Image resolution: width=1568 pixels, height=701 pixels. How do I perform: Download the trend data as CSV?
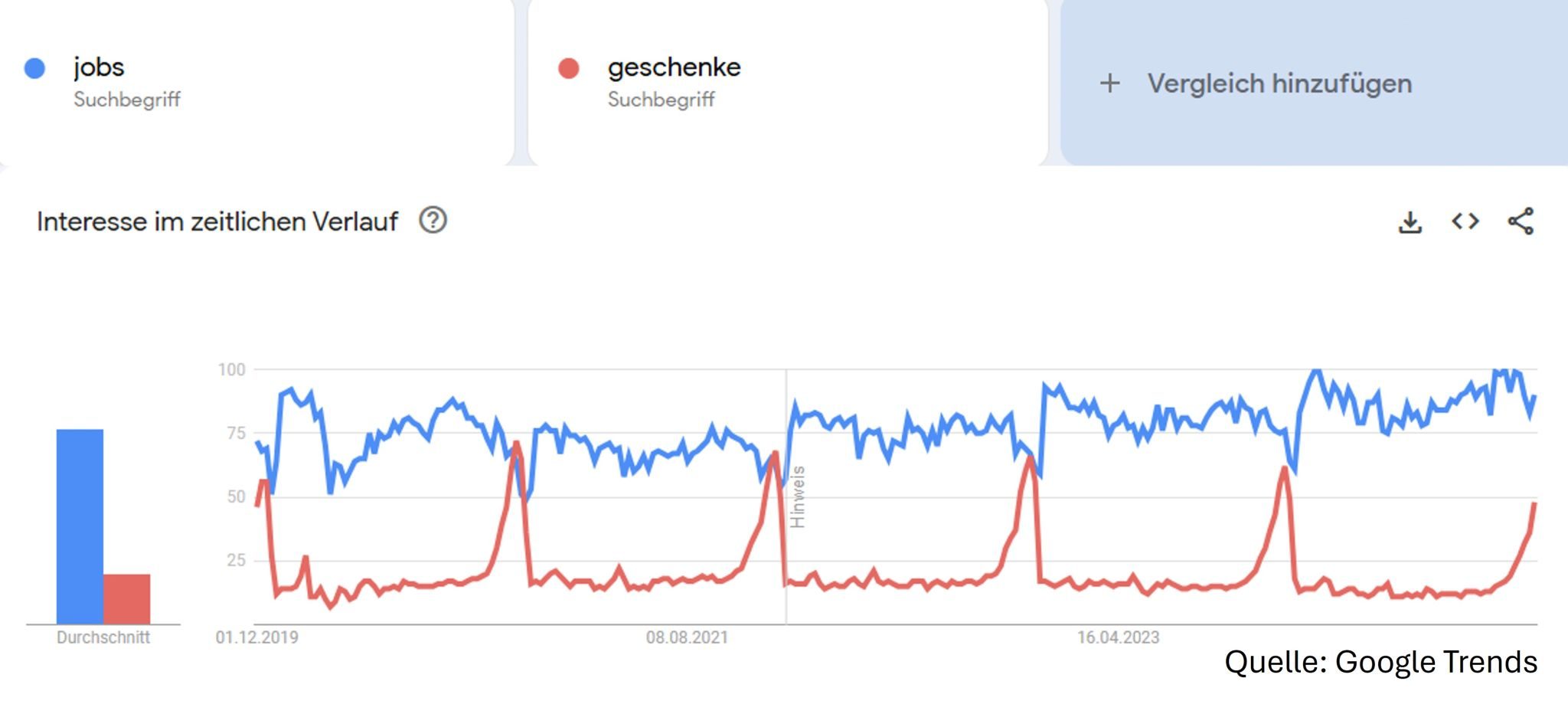tap(1410, 222)
